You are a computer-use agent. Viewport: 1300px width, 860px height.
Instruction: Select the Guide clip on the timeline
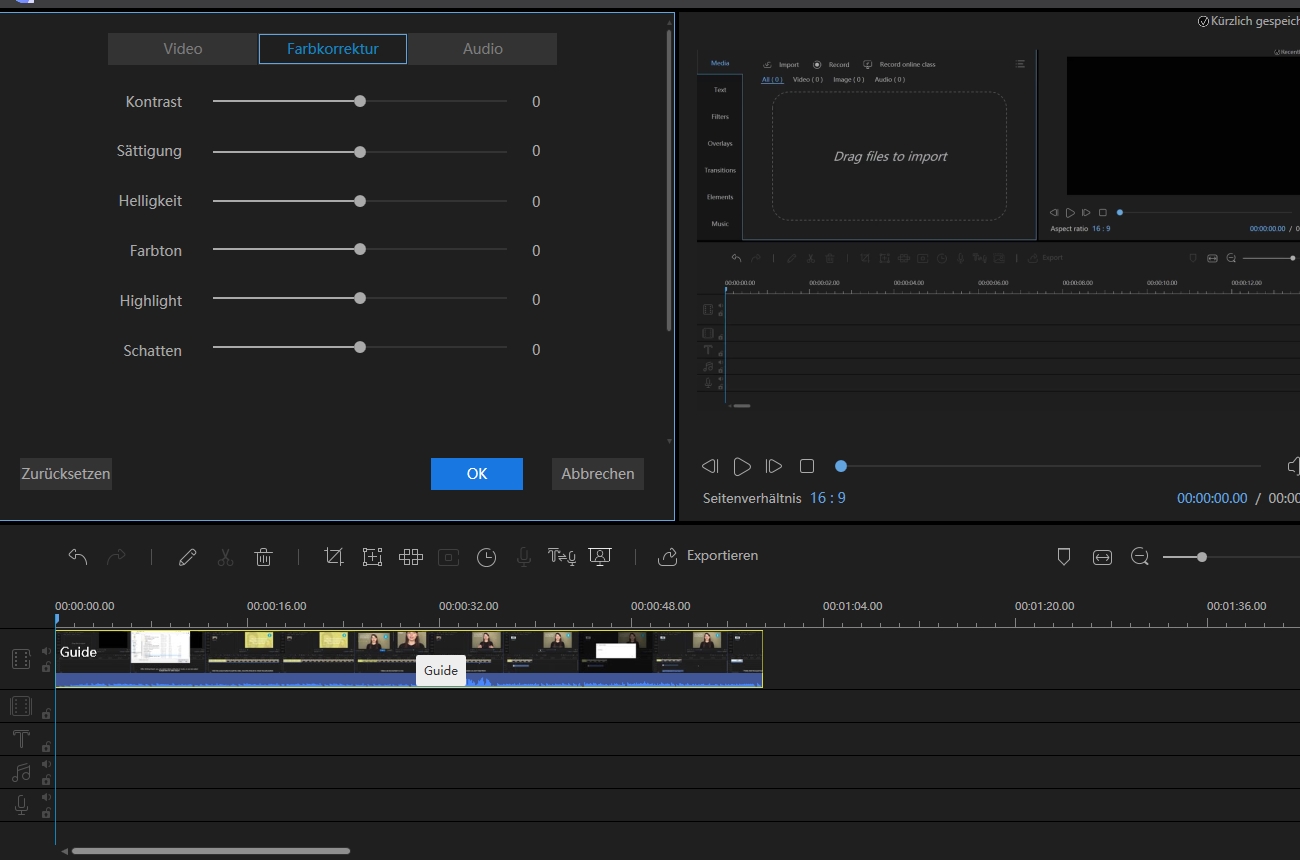409,659
